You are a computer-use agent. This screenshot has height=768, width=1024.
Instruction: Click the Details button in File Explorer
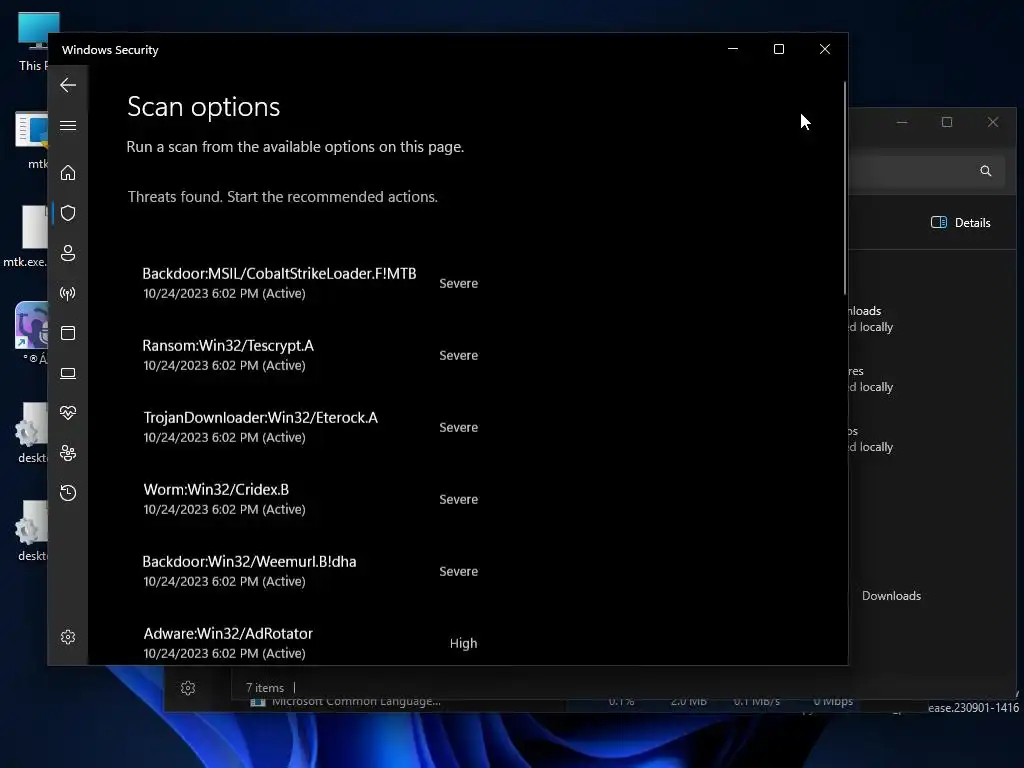(961, 223)
